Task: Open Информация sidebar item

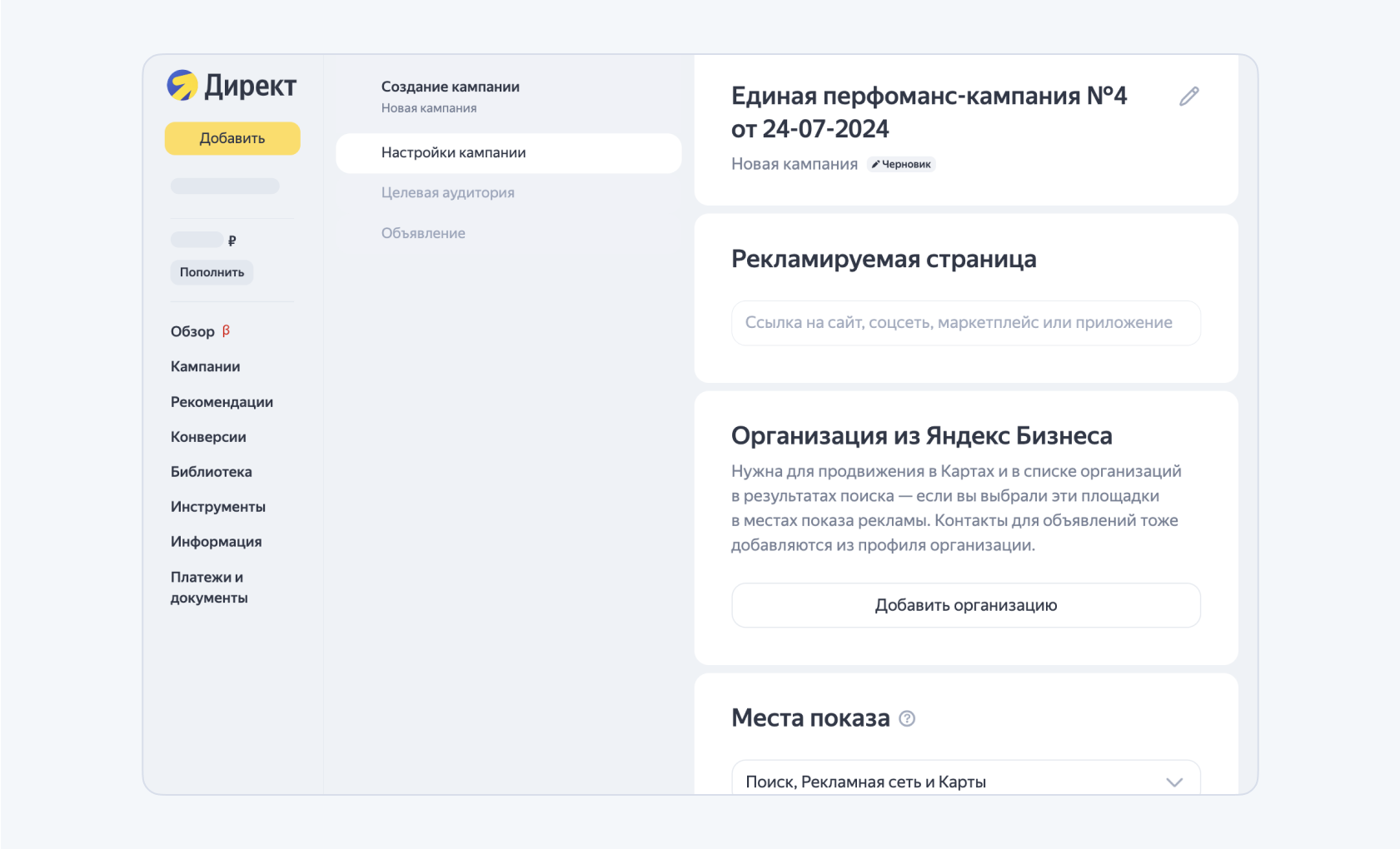Action: point(216,541)
